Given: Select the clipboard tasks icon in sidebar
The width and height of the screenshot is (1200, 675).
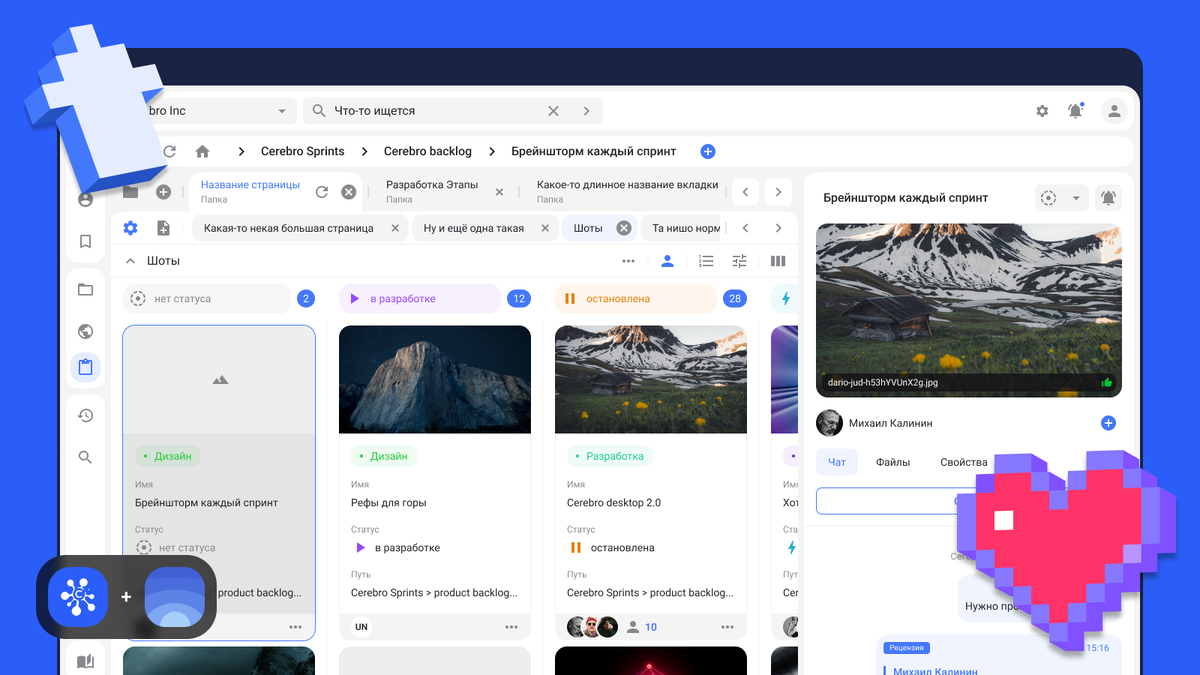Looking at the screenshot, I should click(85, 367).
